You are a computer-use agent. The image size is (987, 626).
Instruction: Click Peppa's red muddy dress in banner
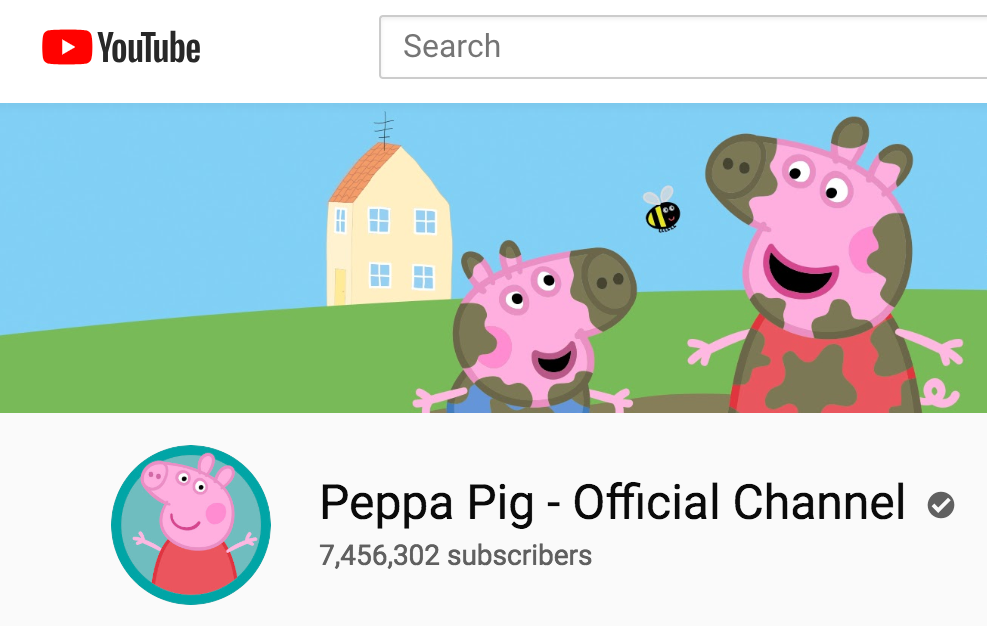pyautogui.click(x=820, y=370)
